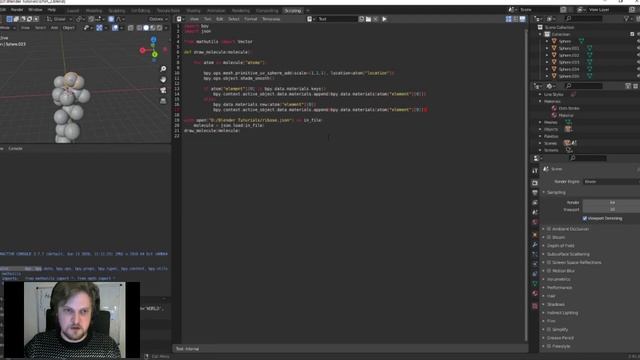Select Sphere.003 in the outliner
This screenshot has width=640, height=360.
[x=569, y=62]
